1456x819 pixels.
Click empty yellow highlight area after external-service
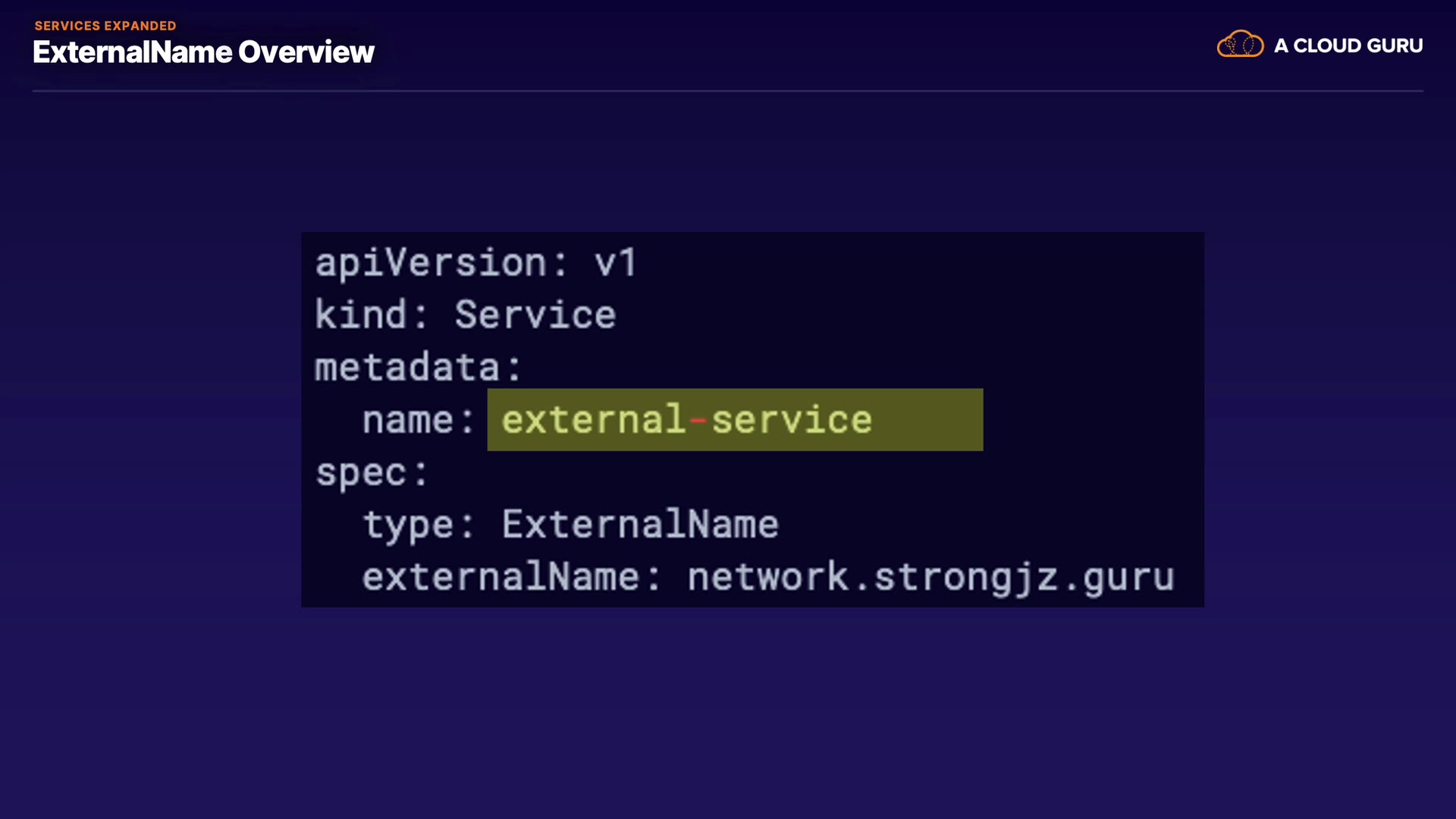(x=929, y=420)
